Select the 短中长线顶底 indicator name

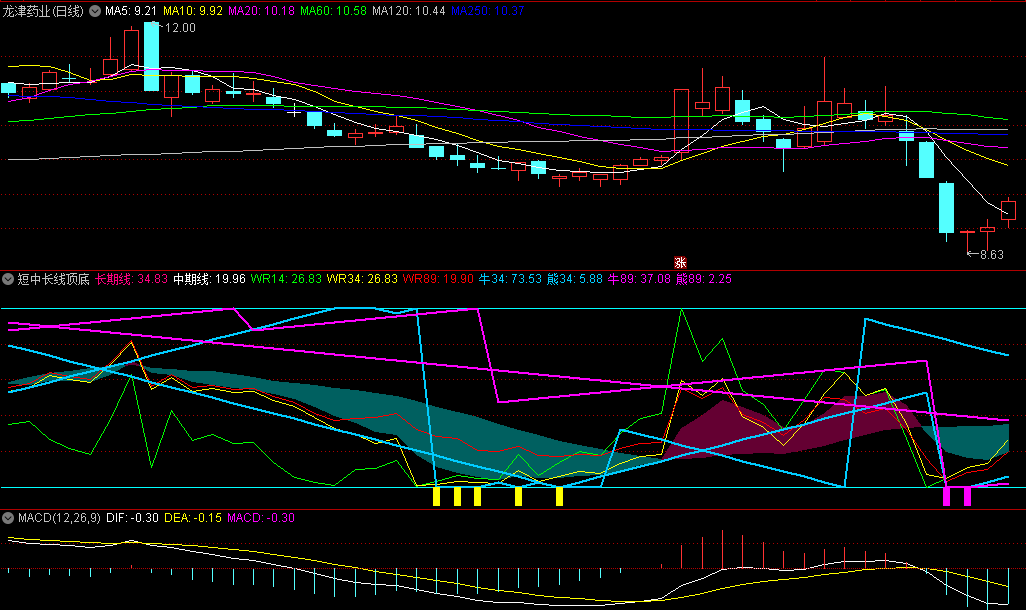[54, 279]
